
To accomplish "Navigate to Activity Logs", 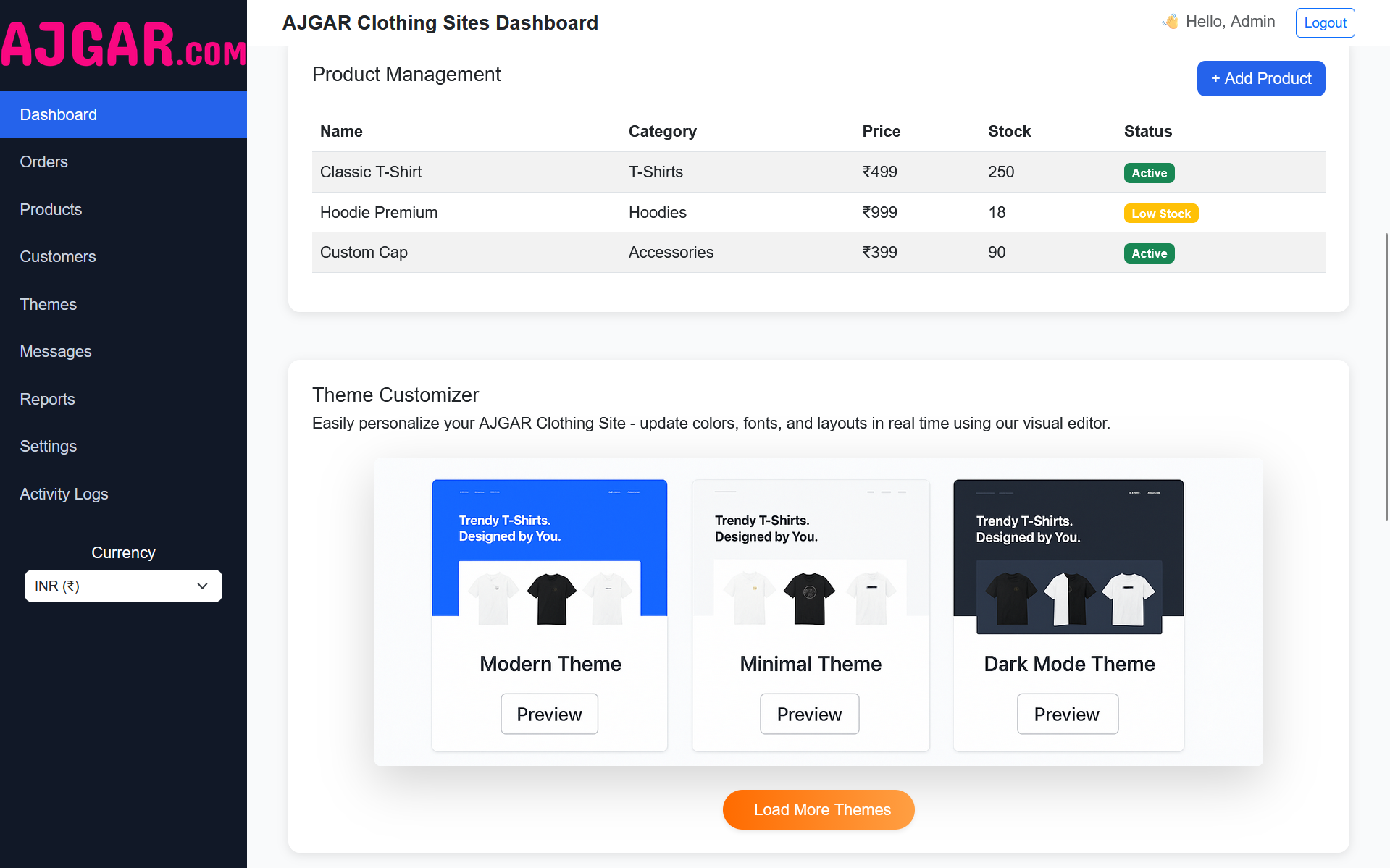I will tap(64, 494).
